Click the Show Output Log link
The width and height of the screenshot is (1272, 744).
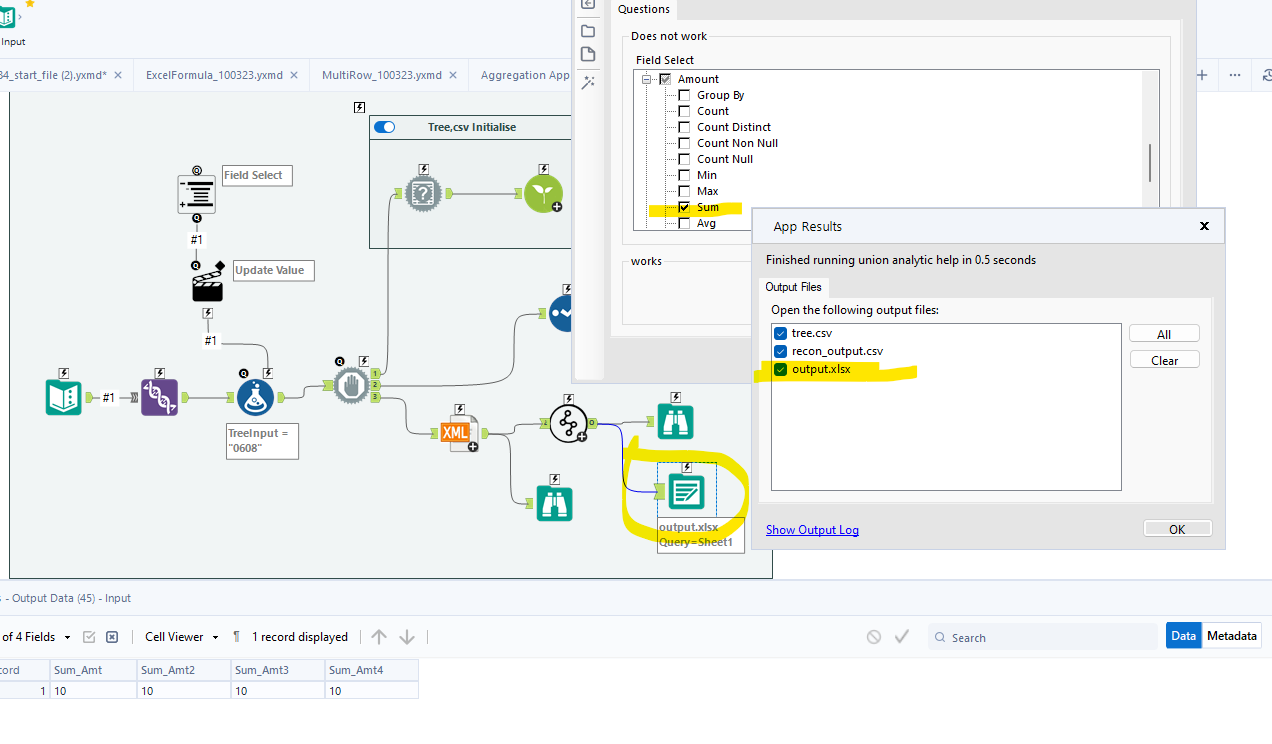tap(812, 529)
